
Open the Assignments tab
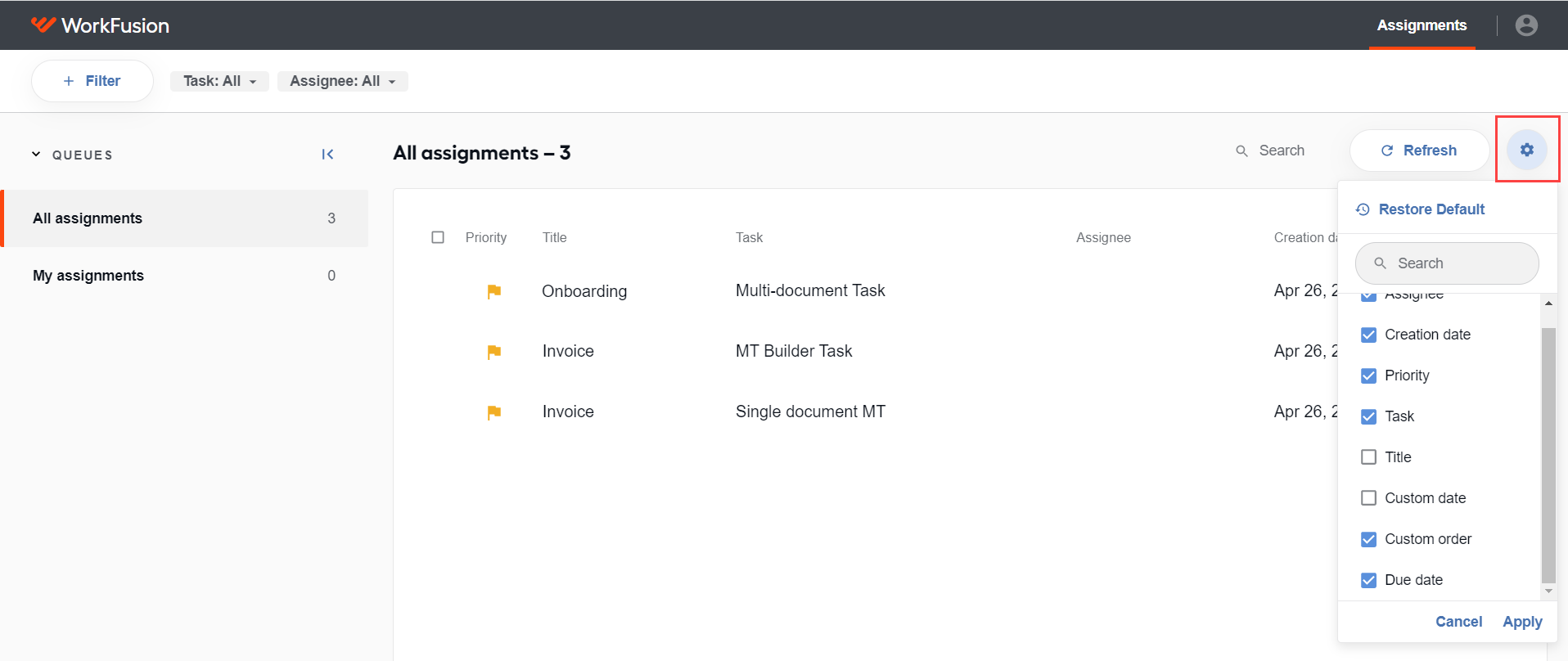(x=1422, y=25)
